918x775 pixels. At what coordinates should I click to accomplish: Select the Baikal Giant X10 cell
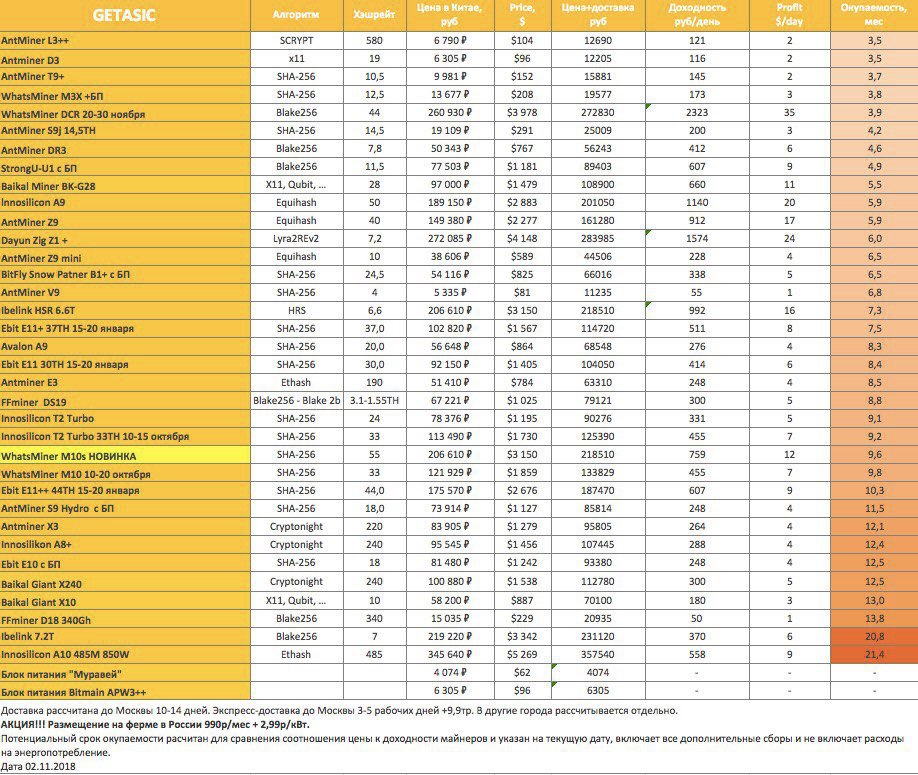125,601
